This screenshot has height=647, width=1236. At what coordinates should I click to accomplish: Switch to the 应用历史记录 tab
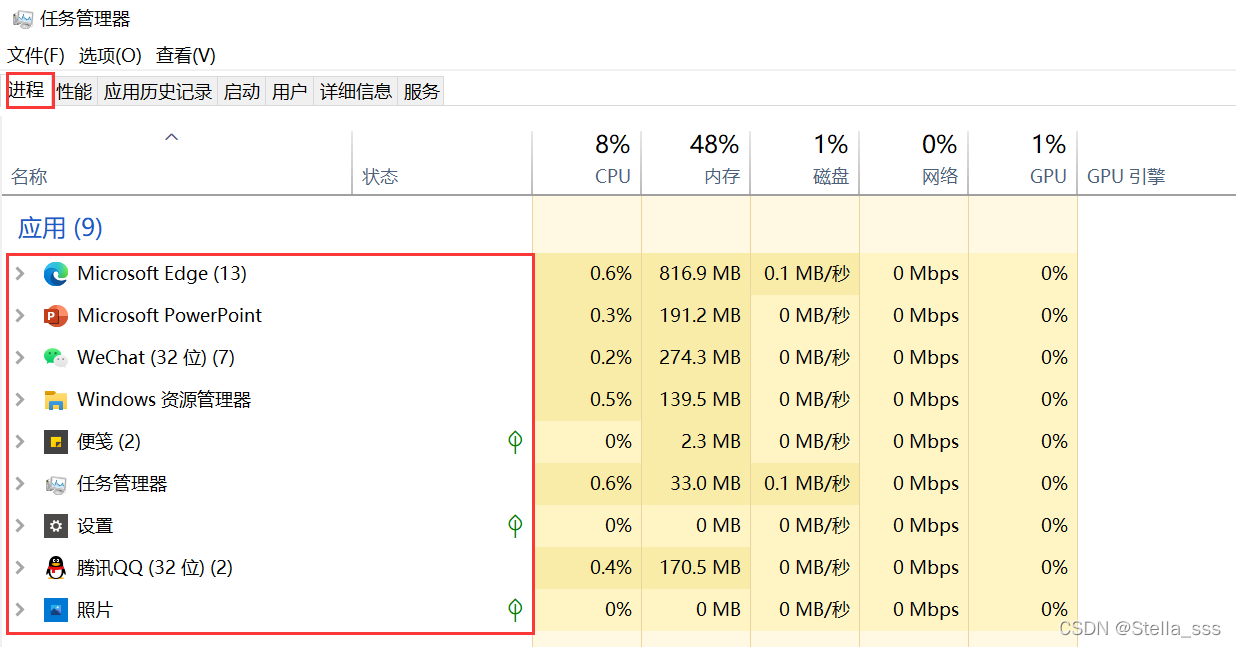click(158, 91)
